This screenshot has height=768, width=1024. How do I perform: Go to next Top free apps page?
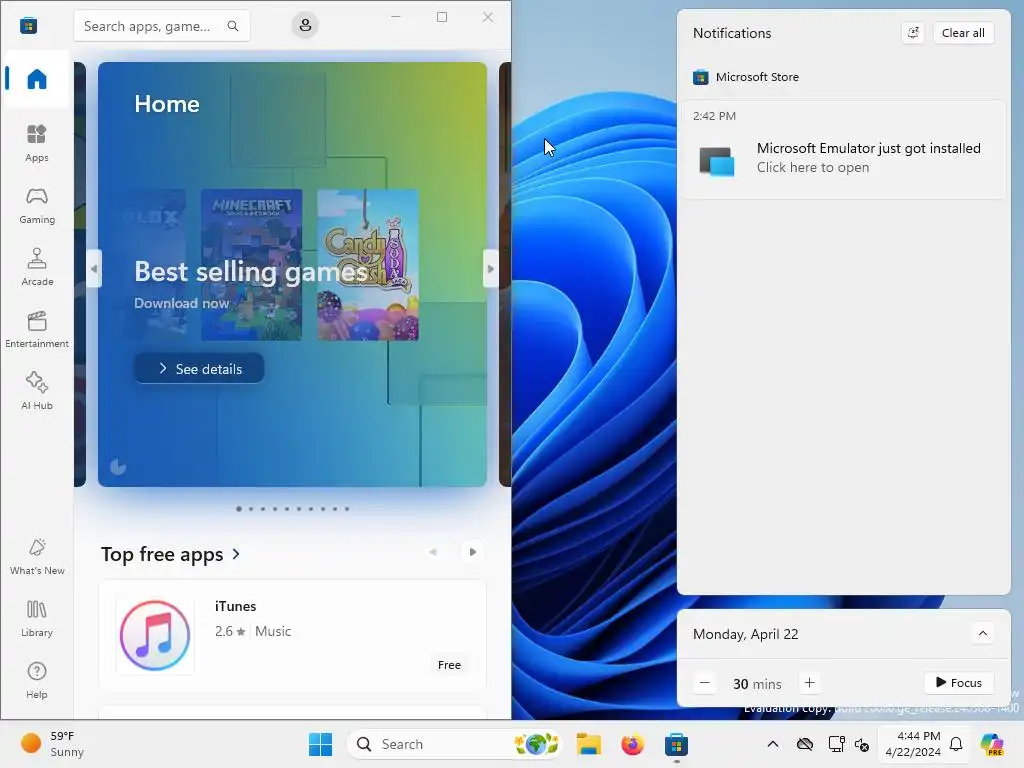472,552
